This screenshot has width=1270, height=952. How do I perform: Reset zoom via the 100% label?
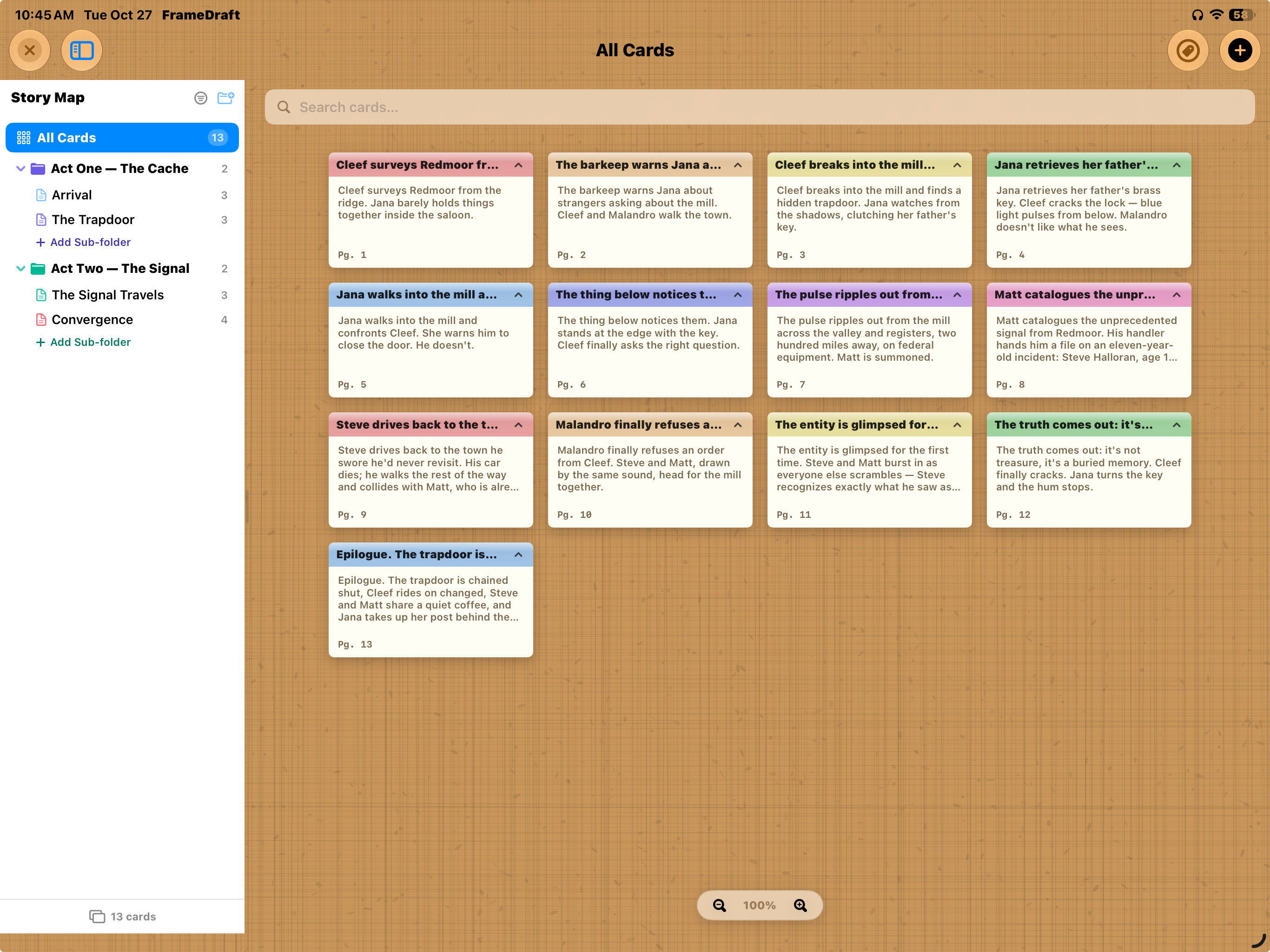coord(759,906)
